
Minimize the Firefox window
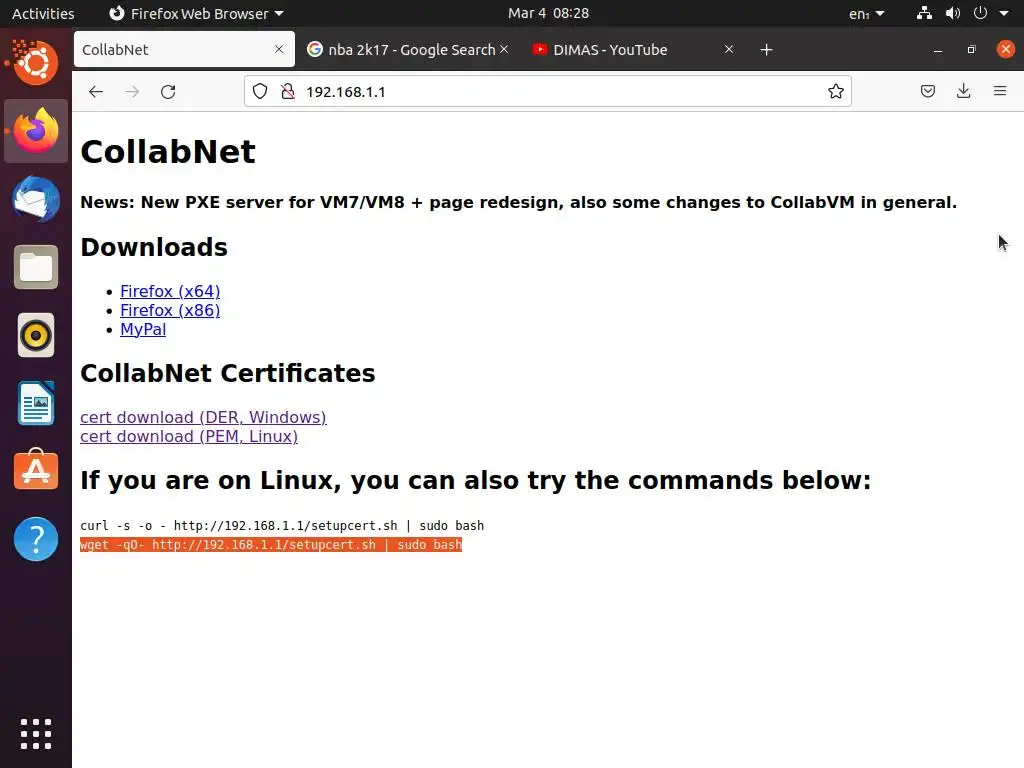[938, 50]
